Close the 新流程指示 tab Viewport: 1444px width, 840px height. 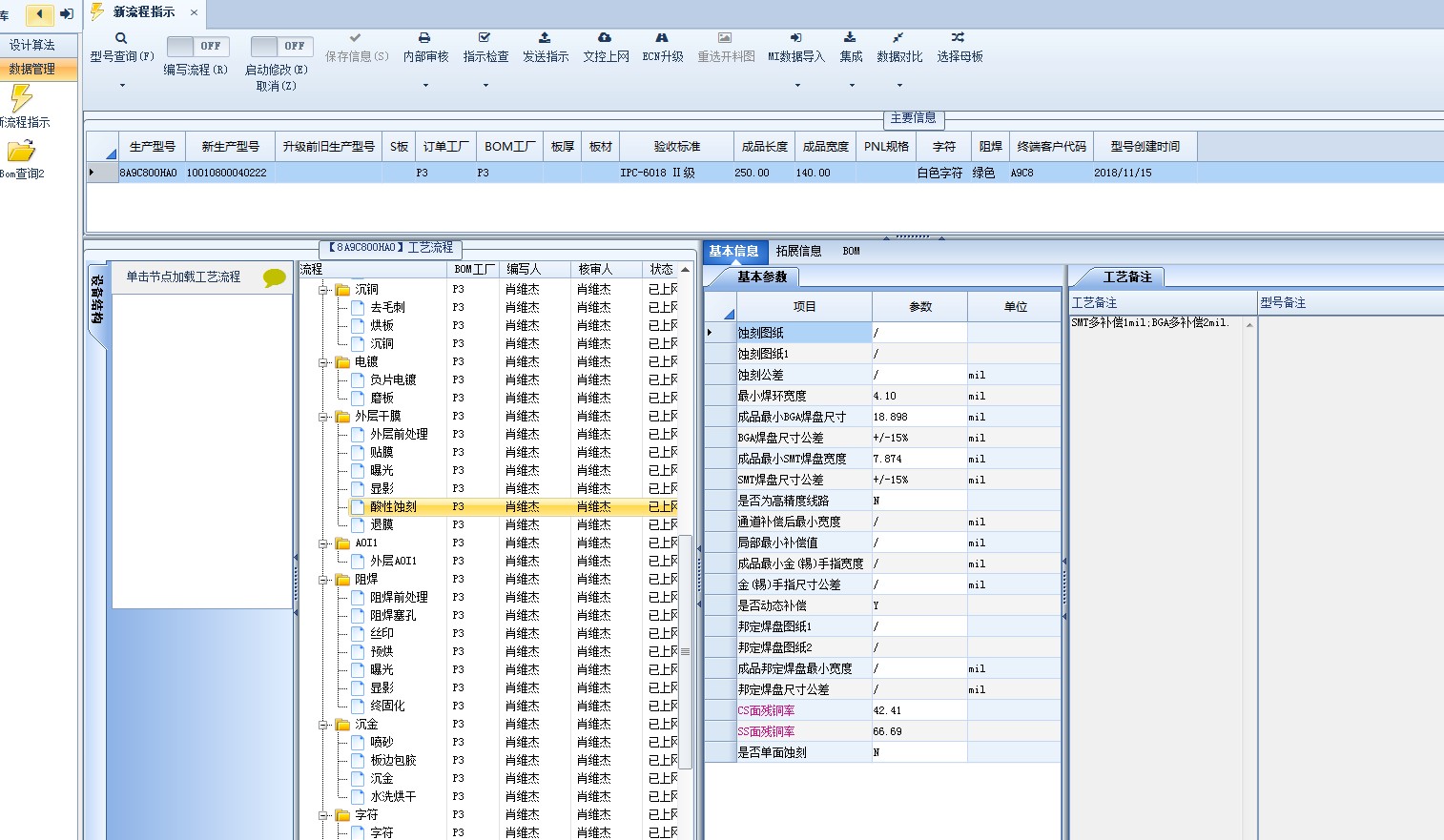[x=194, y=12]
